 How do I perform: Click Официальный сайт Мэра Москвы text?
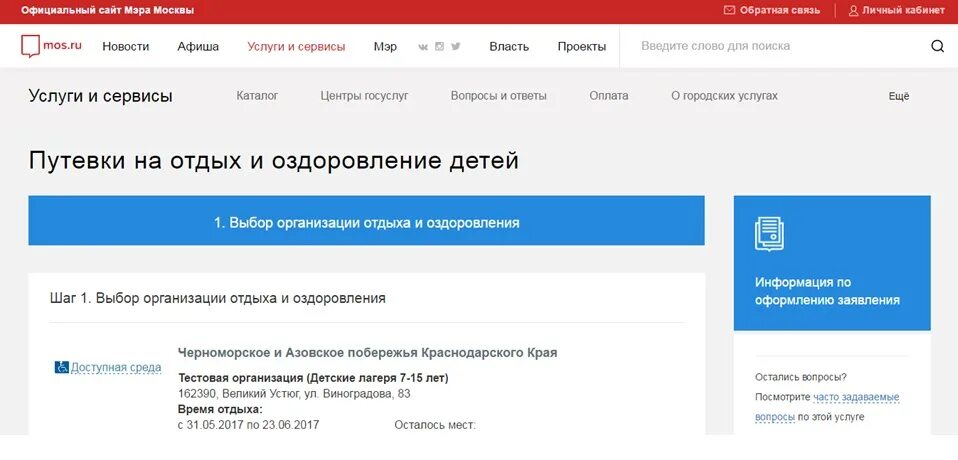(x=108, y=10)
